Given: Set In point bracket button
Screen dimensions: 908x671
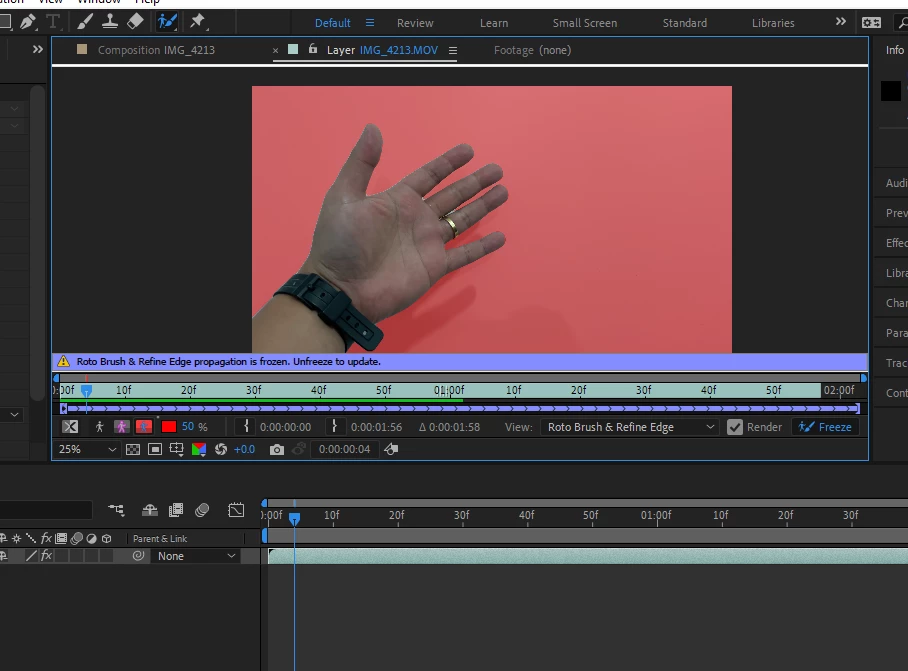Looking at the screenshot, I should (246, 427).
